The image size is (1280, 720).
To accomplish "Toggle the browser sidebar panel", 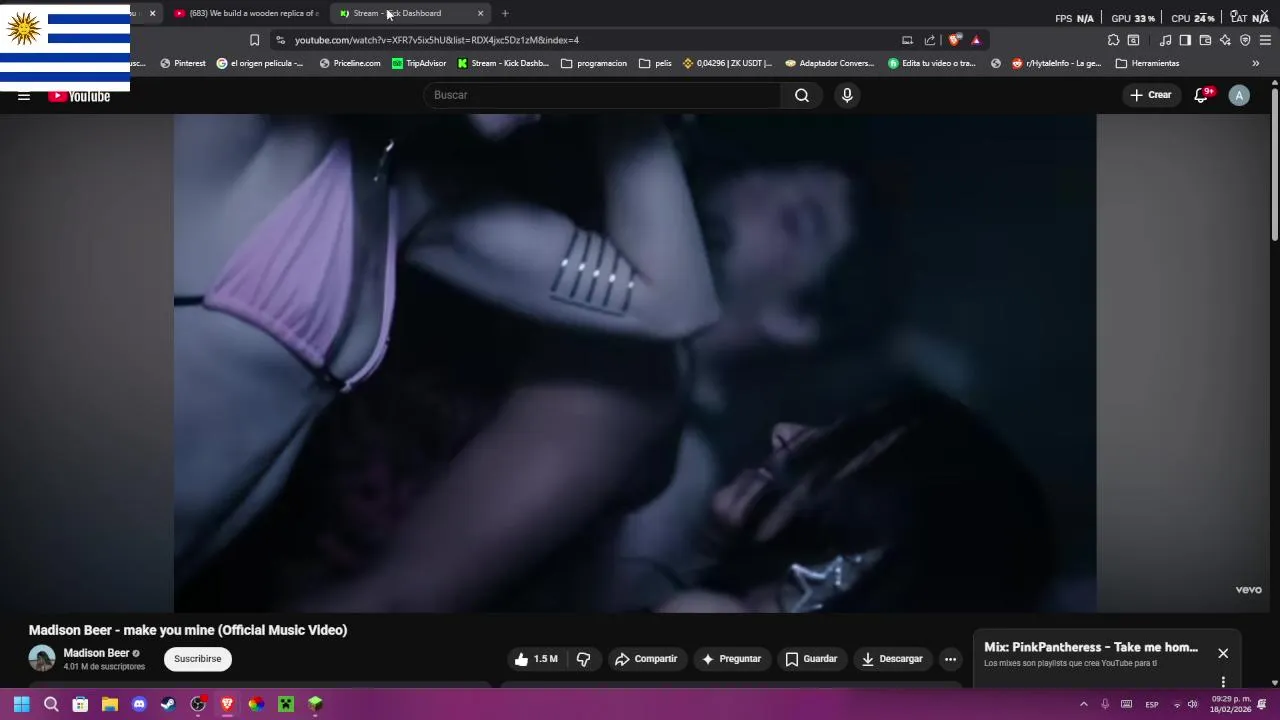I will tap(1185, 40).
